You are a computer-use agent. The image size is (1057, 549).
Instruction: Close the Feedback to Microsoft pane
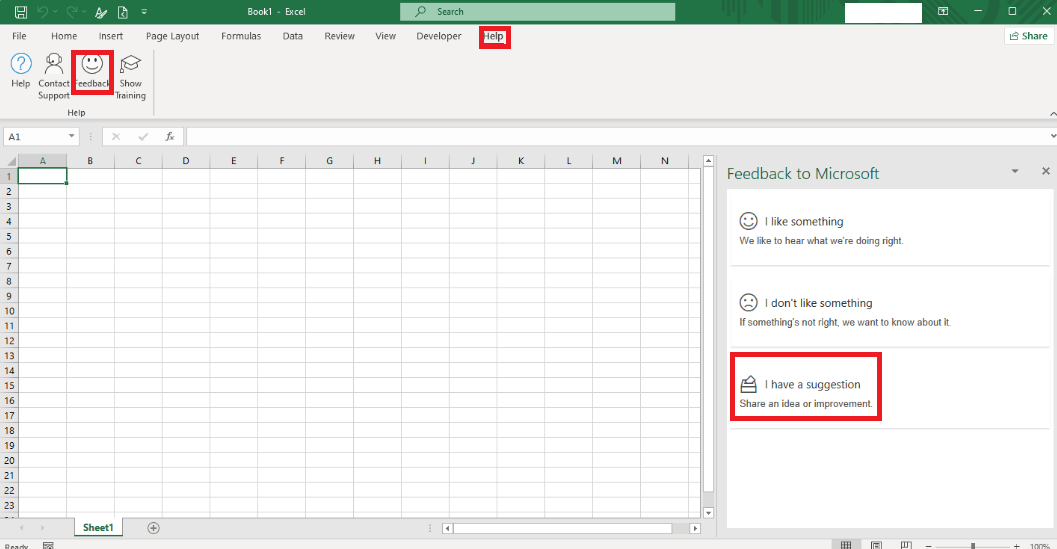click(1046, 171)
